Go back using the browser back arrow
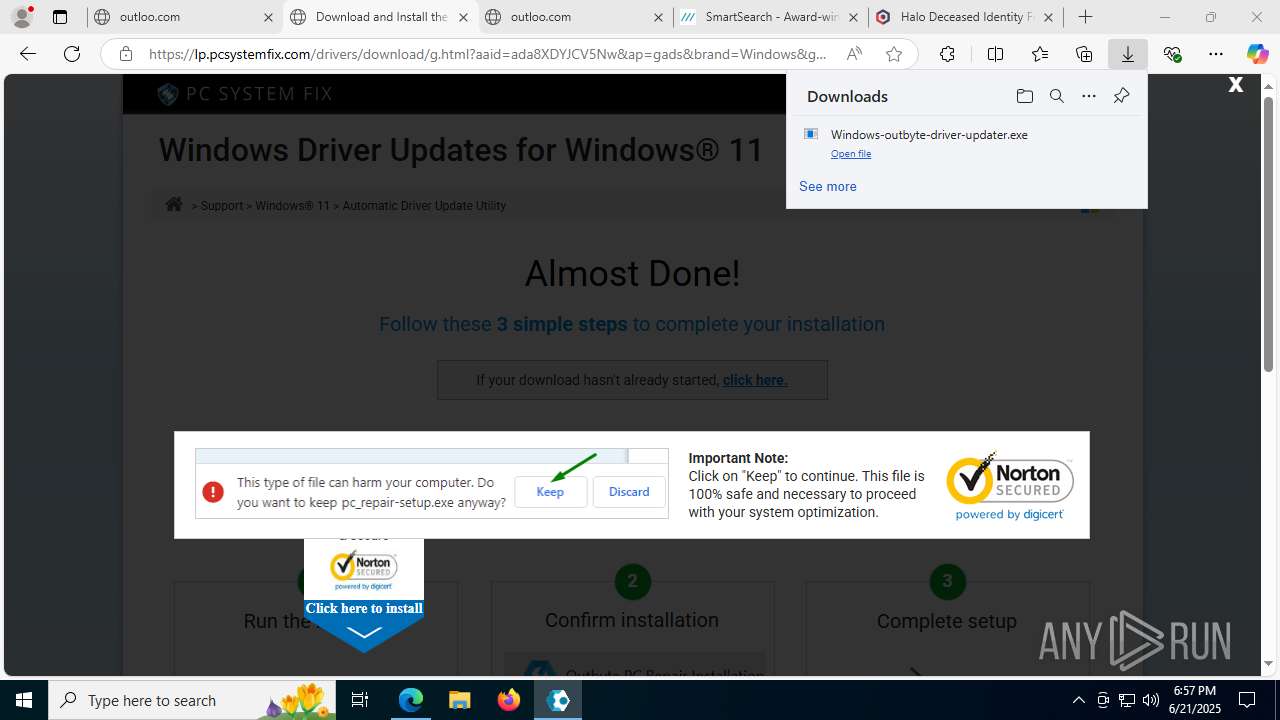The height and width of the screenshot is (720, 1280). pyautogui.click(x=28, y=54)
